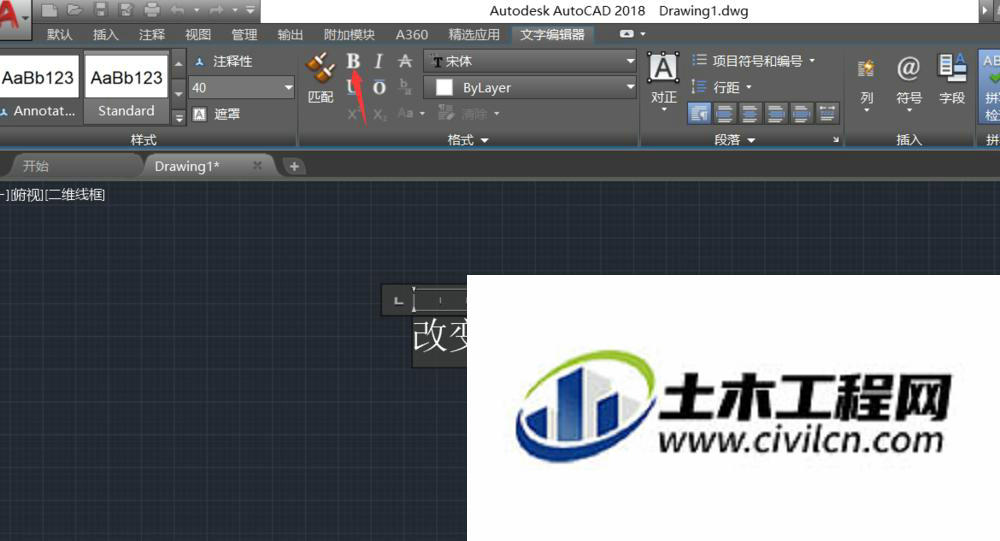Click the Background Mask (遮罩) button
The image size is (1000, 541).
click(217, 114)
